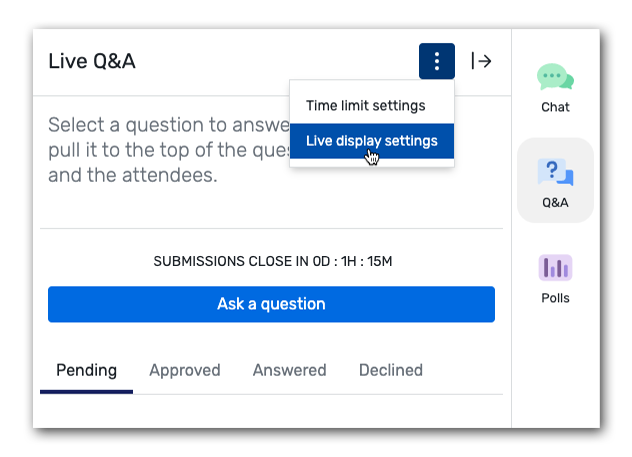Click the Live Q&A panel title
The width and height of the screenshot is (632, 457).
[92, 61]
